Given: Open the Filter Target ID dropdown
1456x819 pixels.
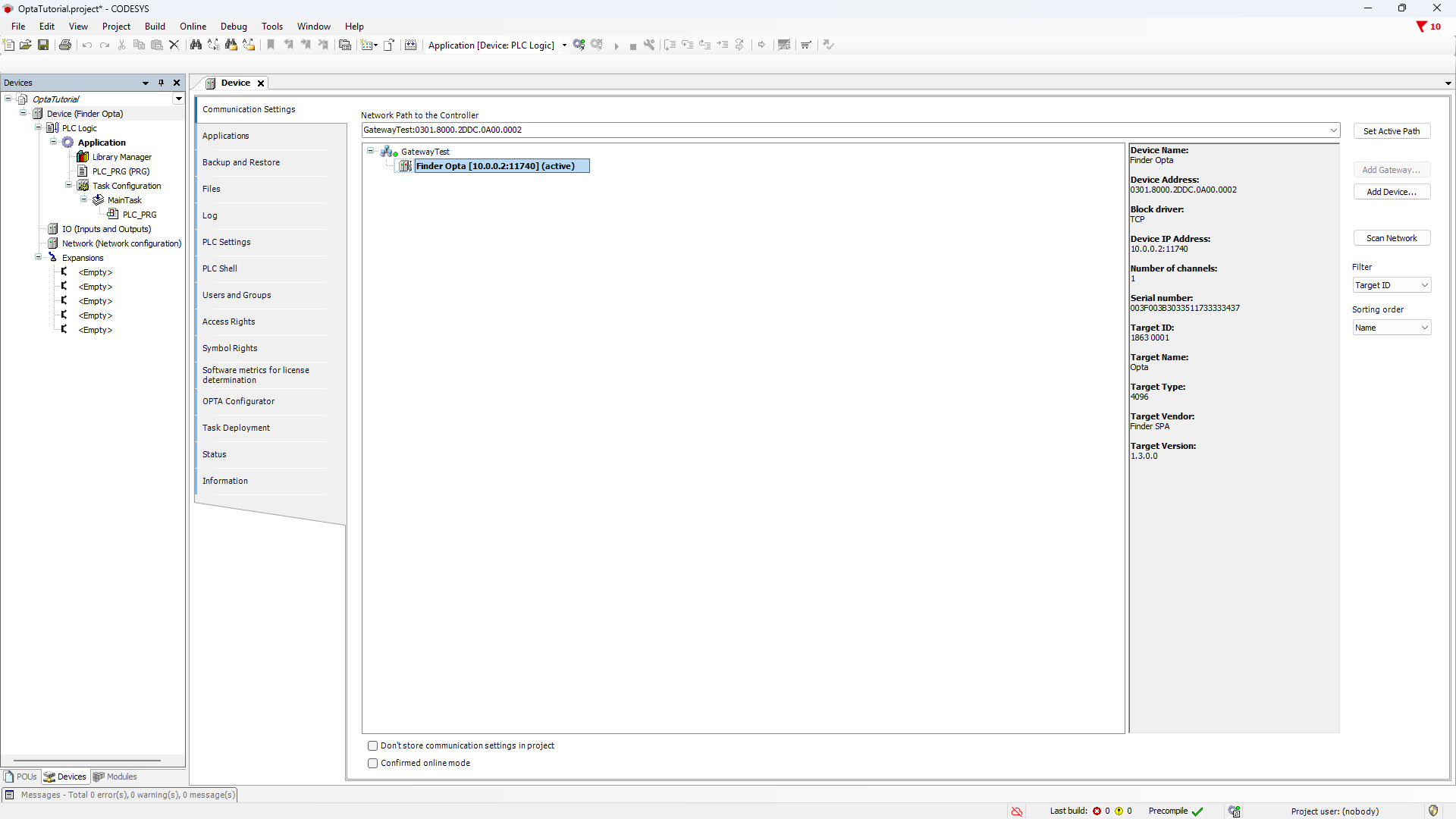Looking at the screenshot, I should (x=1392, y=285).
